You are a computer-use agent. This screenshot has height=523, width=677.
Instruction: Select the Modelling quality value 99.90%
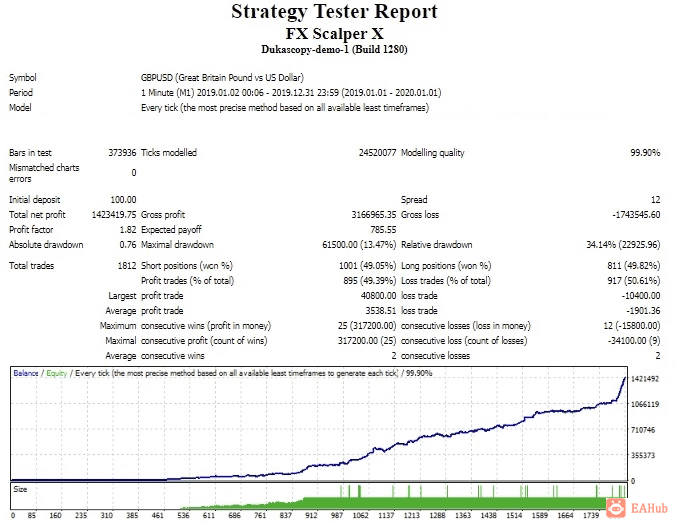pos(645,153)
